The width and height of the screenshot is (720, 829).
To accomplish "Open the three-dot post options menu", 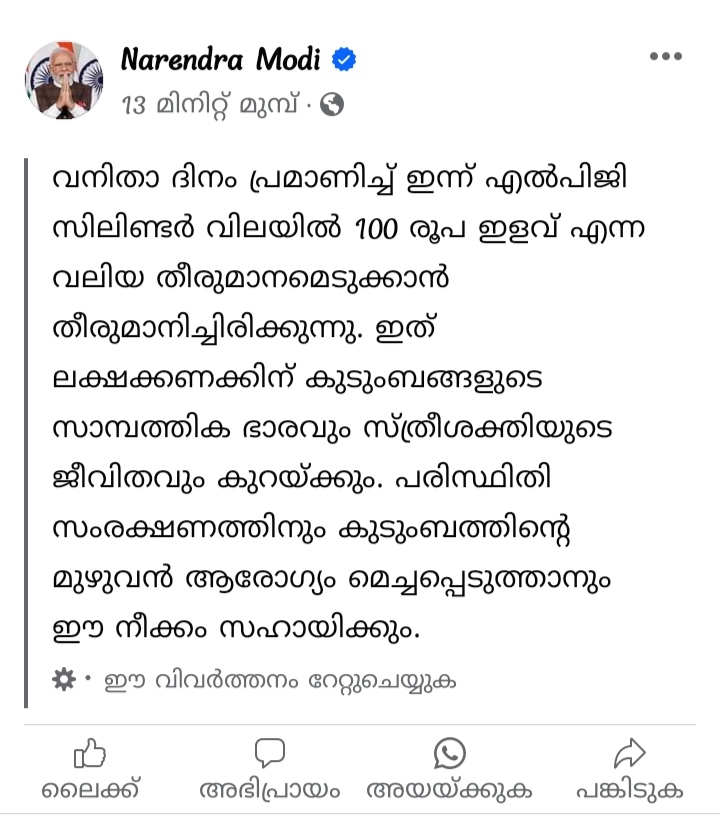I will pos(665,57).
